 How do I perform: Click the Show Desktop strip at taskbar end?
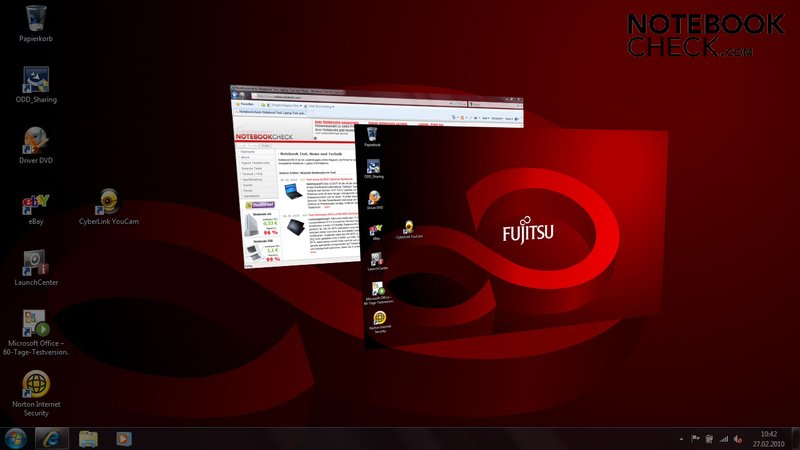pos(796,439)
